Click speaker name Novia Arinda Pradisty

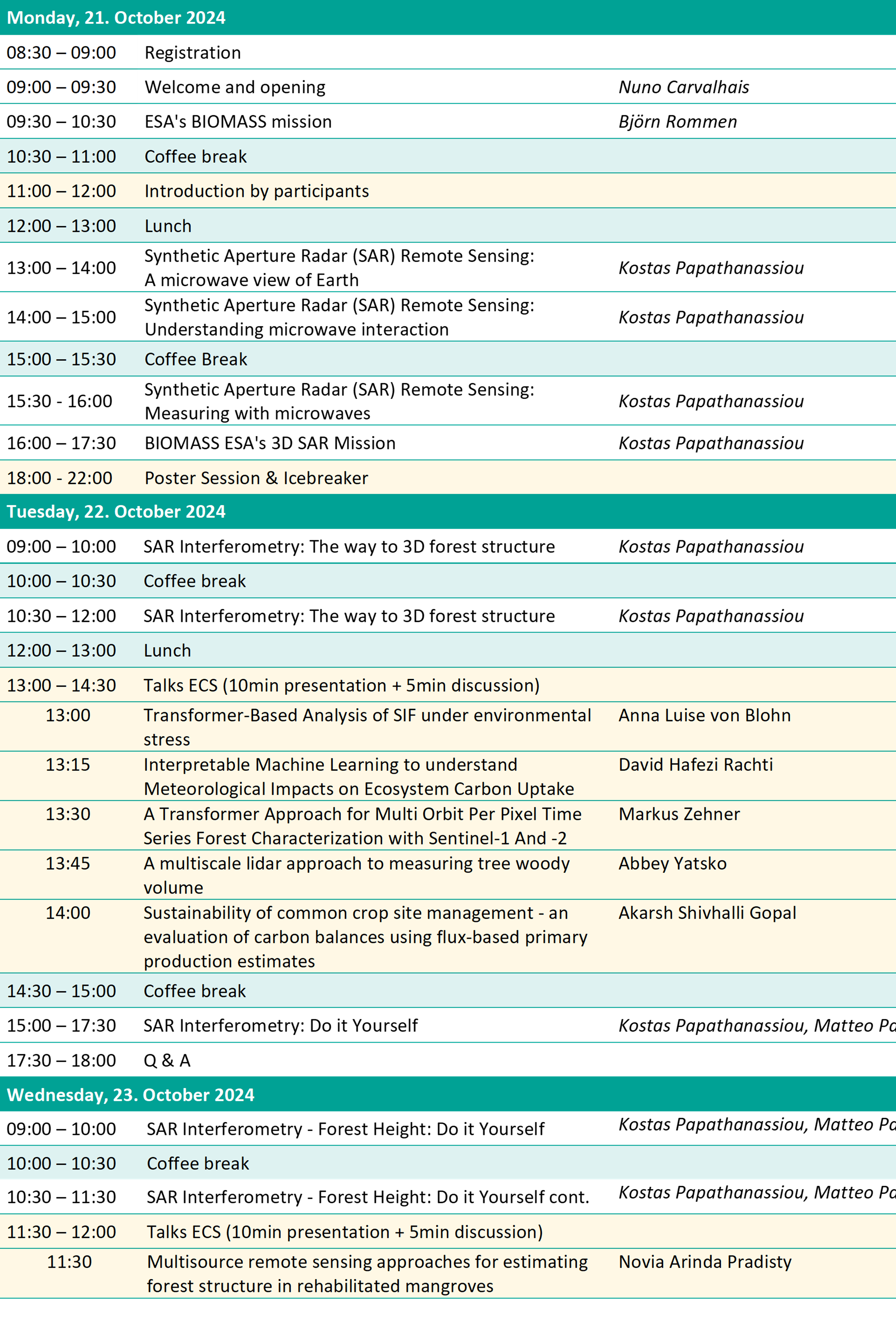(x=705, y=1261)
